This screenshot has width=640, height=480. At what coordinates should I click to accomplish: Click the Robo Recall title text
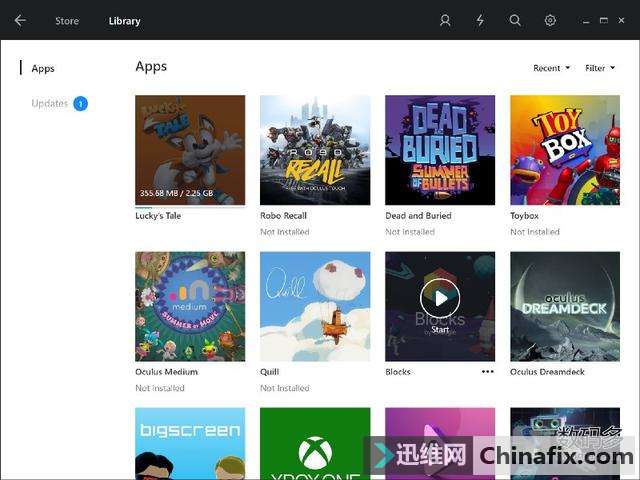point(283,216)
